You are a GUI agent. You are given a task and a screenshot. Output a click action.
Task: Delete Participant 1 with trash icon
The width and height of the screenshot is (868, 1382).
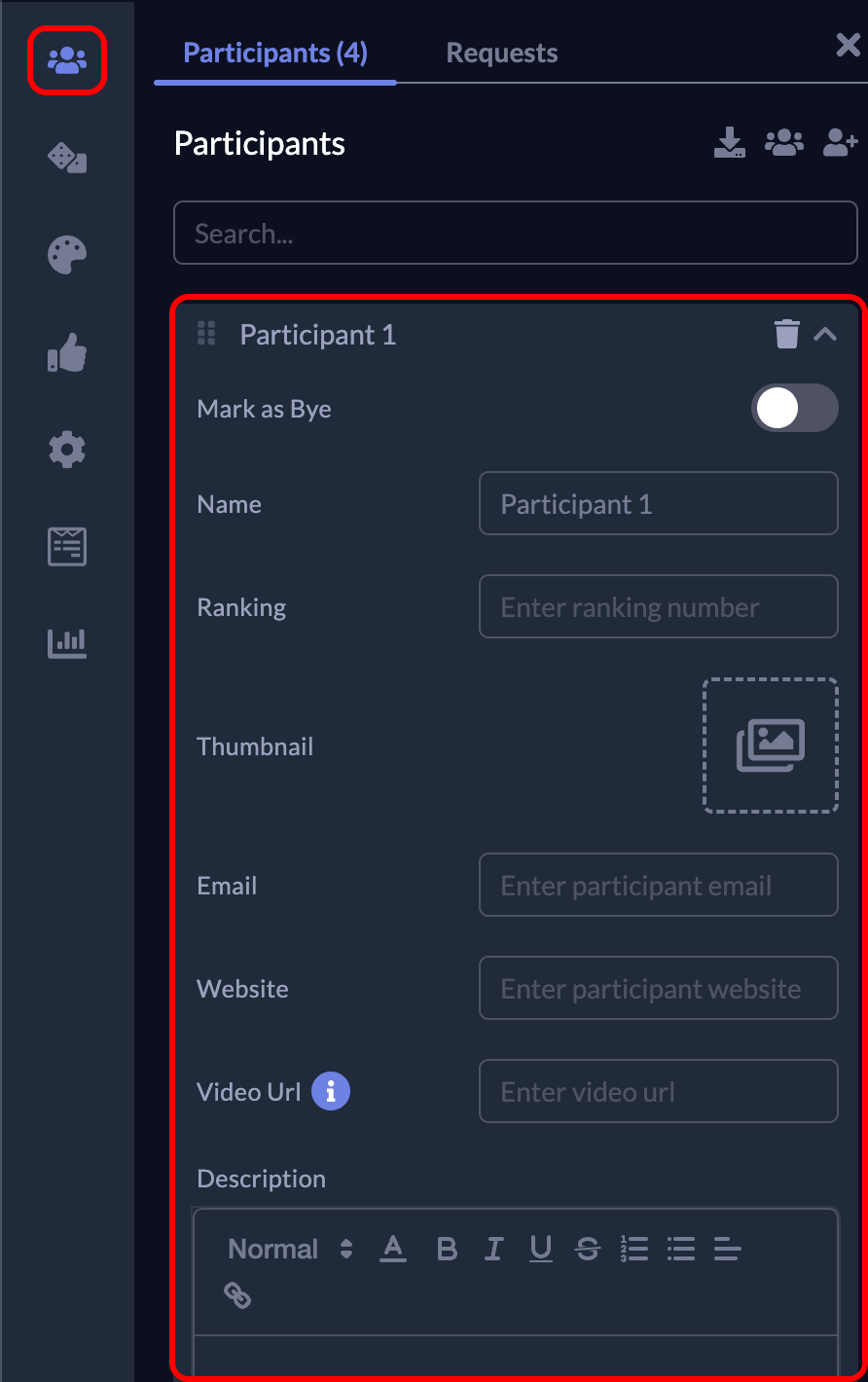(786, 334)
